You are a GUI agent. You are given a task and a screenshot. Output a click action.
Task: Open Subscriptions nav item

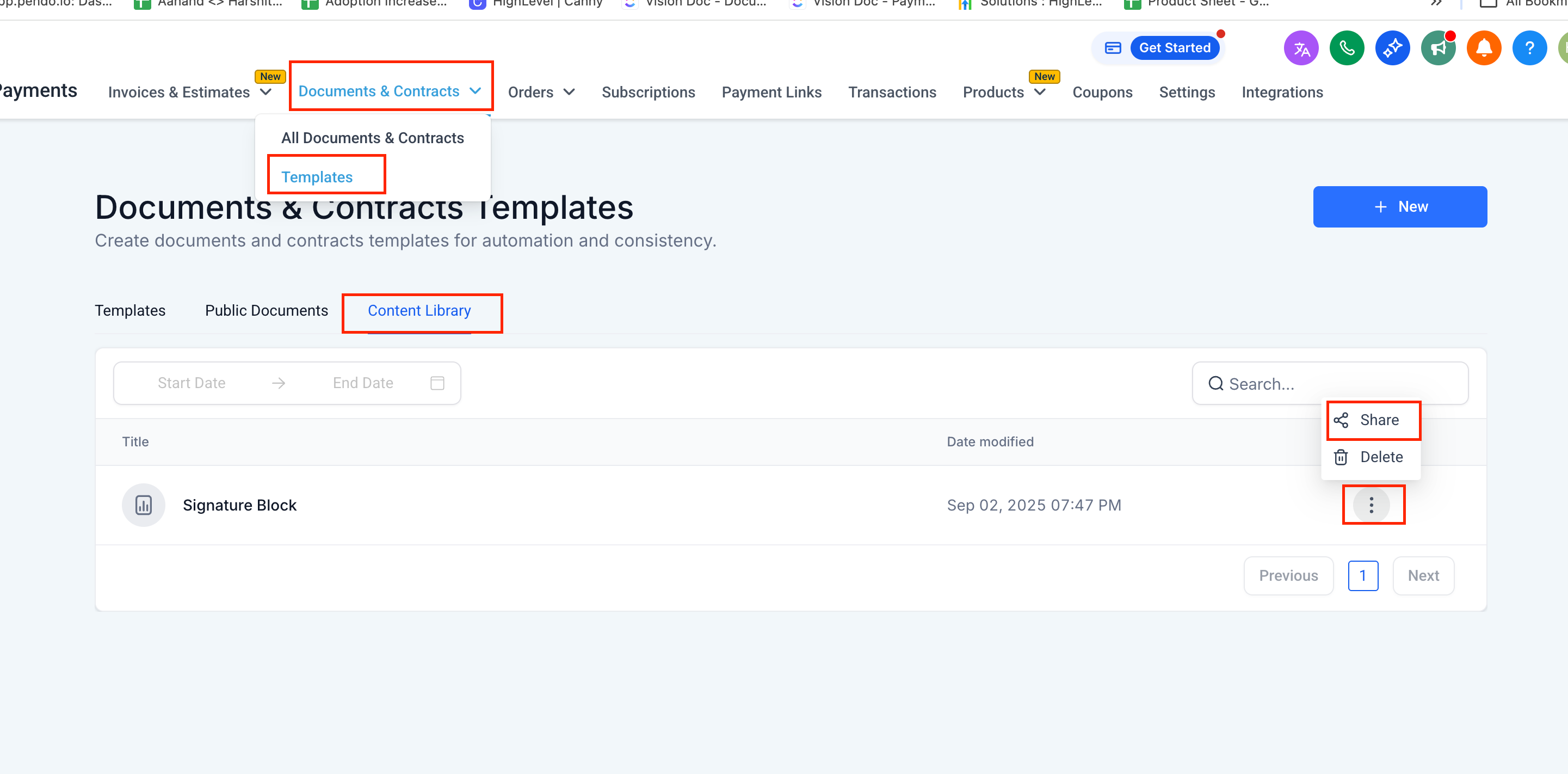click(x=649, y=93)
